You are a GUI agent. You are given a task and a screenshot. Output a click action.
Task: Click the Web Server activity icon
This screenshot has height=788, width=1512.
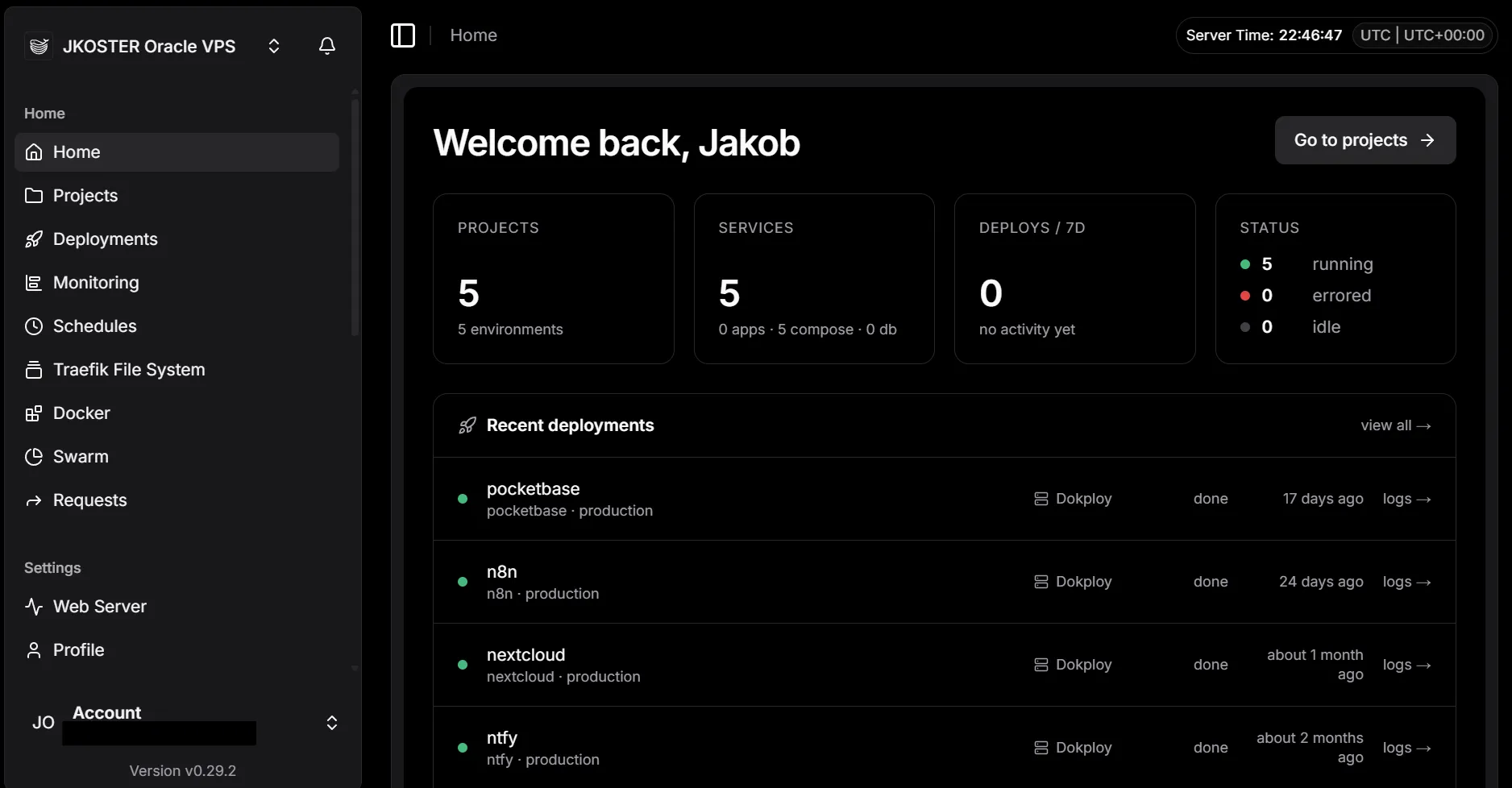34,607
